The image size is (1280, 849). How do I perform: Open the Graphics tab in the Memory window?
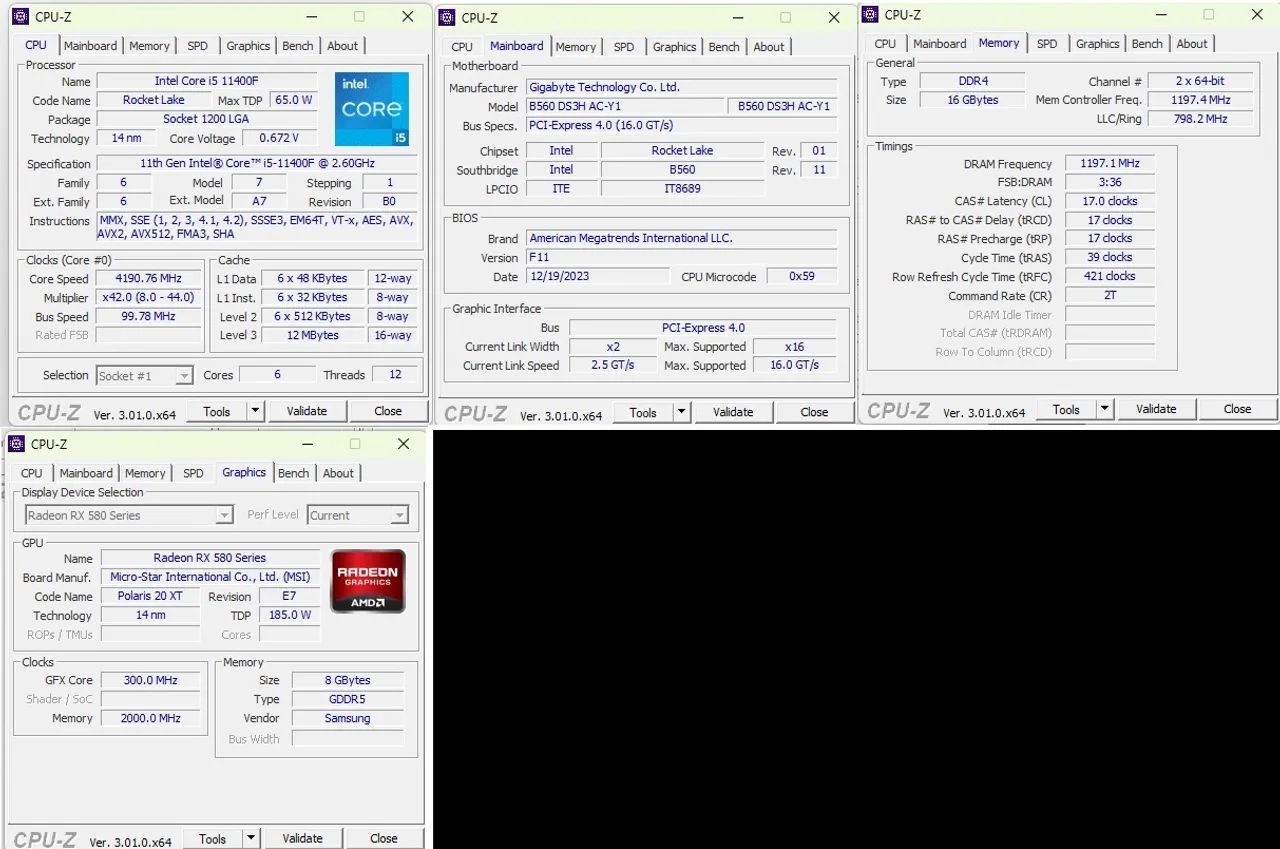coord(1097,44)
